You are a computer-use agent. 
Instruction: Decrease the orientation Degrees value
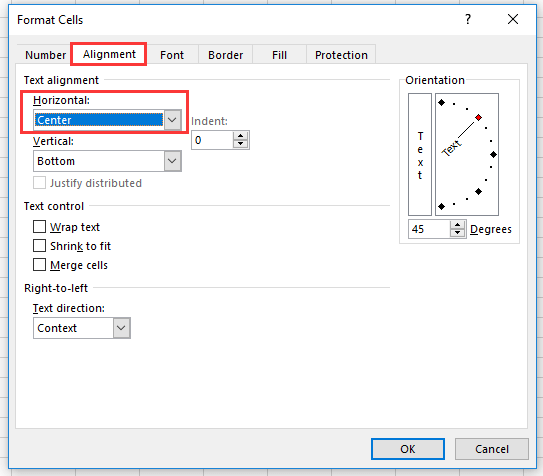pos(457,233)
